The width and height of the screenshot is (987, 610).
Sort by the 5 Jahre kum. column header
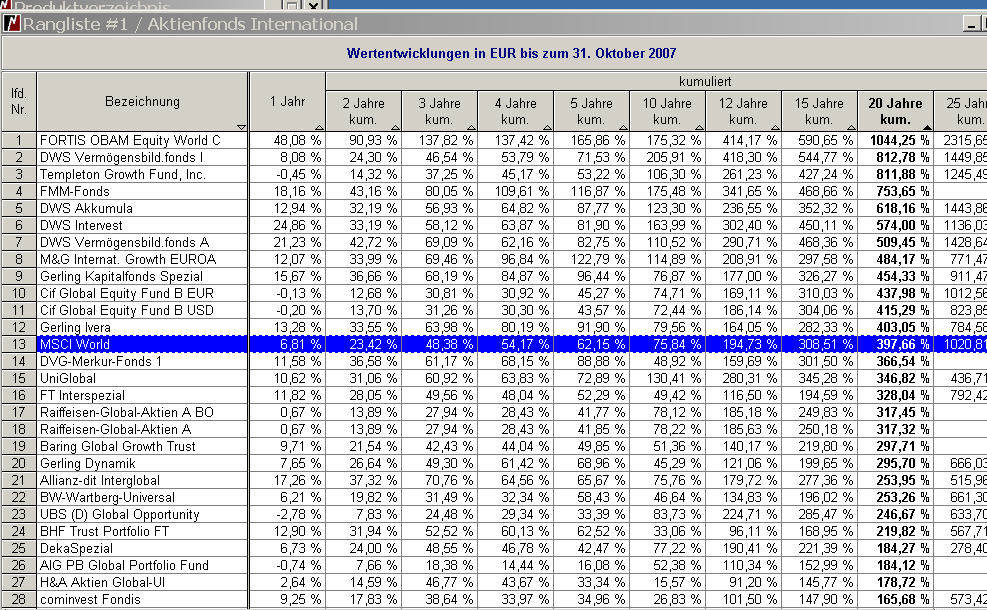click(x=592, y=111)
